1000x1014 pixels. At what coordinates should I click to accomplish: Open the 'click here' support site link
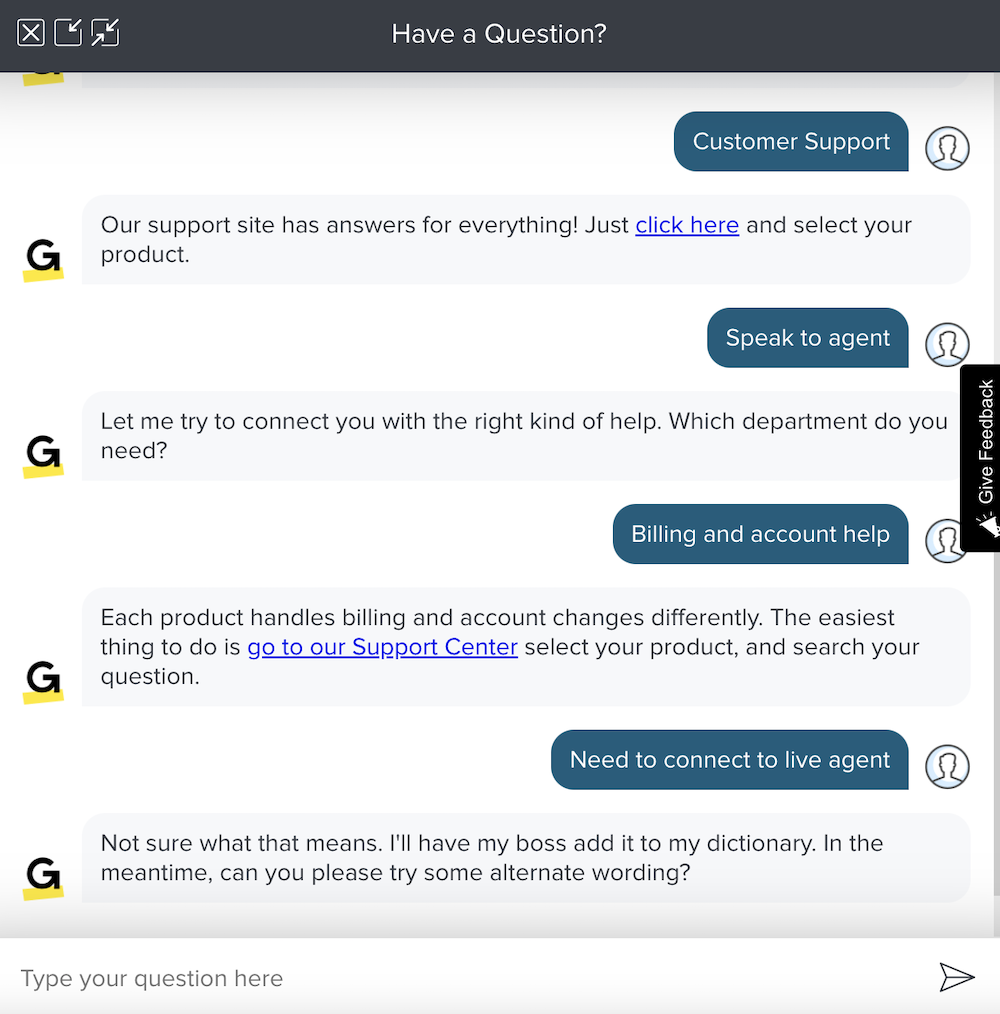coord(687,225)
